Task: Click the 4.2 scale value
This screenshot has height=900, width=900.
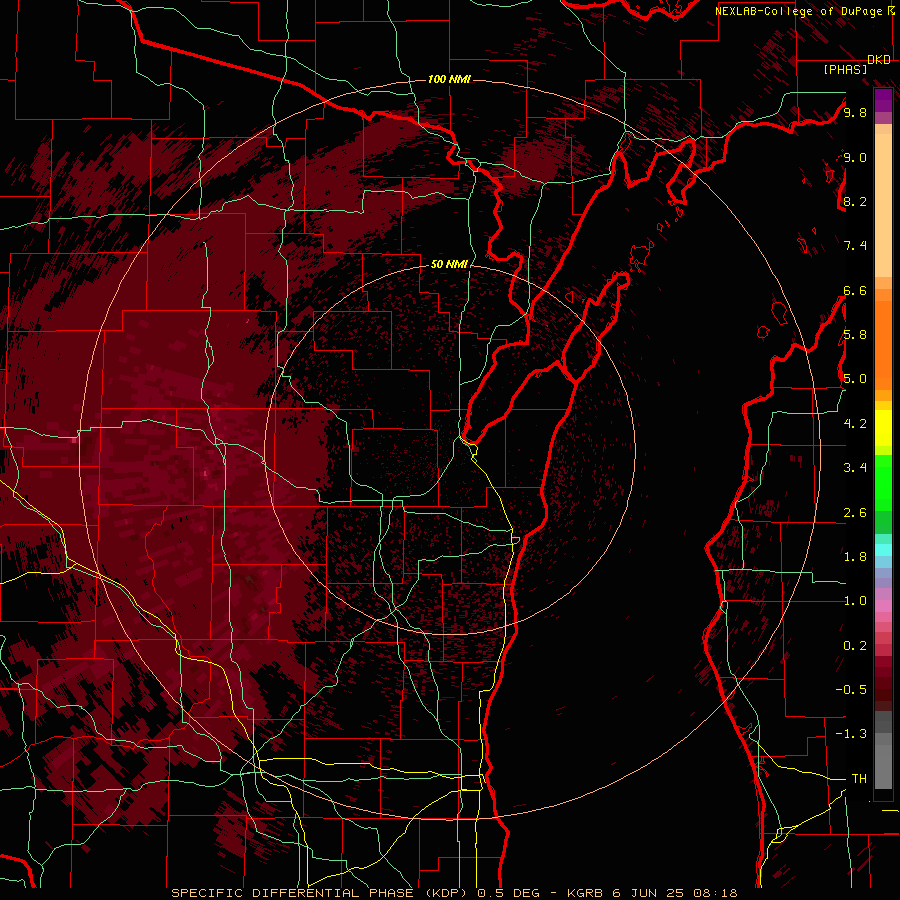Action: point(855,424)
